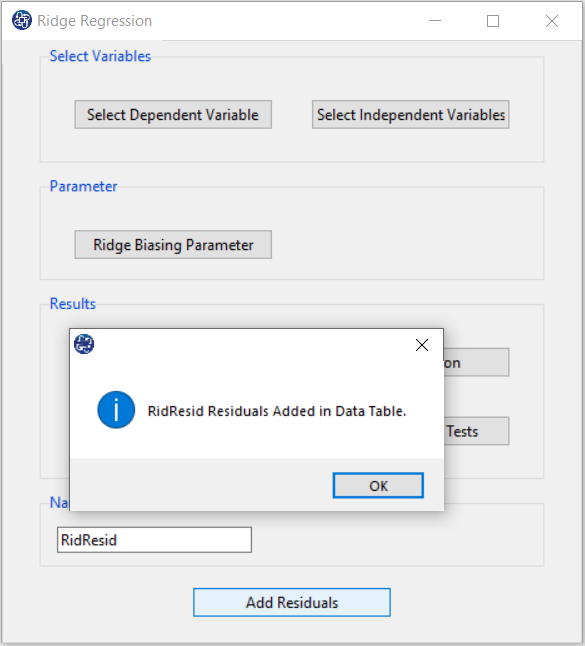Image resolution: width=585 pixels, height=646 pixels.
Task: Confirm the message with the OK button
Action: coord(378,486)
